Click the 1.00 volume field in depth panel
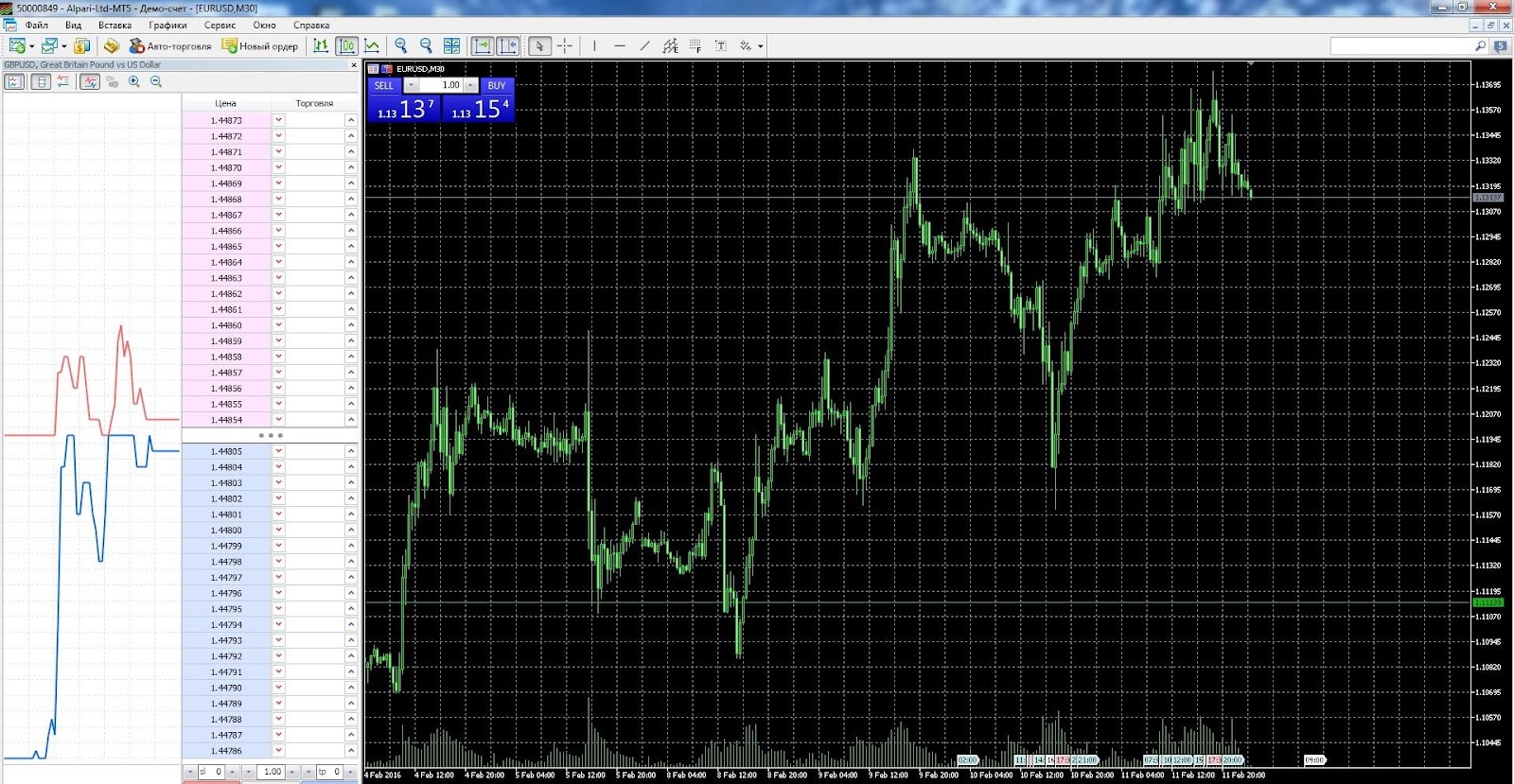Screen dimensions: 1514x784 click(x=271, y=772)
